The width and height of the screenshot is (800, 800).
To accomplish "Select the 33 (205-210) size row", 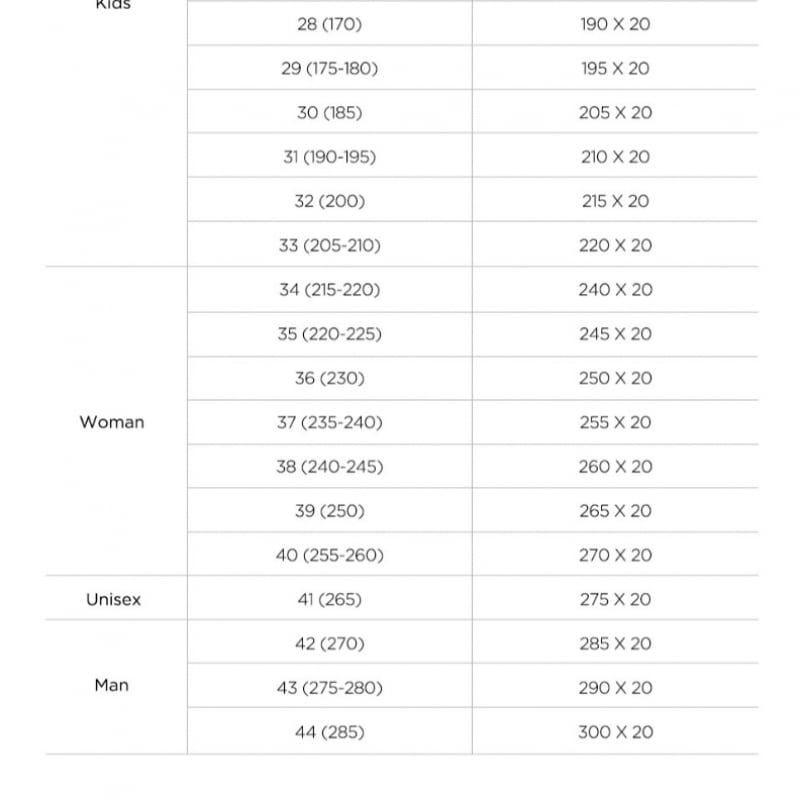I will (x=329, y=246).
